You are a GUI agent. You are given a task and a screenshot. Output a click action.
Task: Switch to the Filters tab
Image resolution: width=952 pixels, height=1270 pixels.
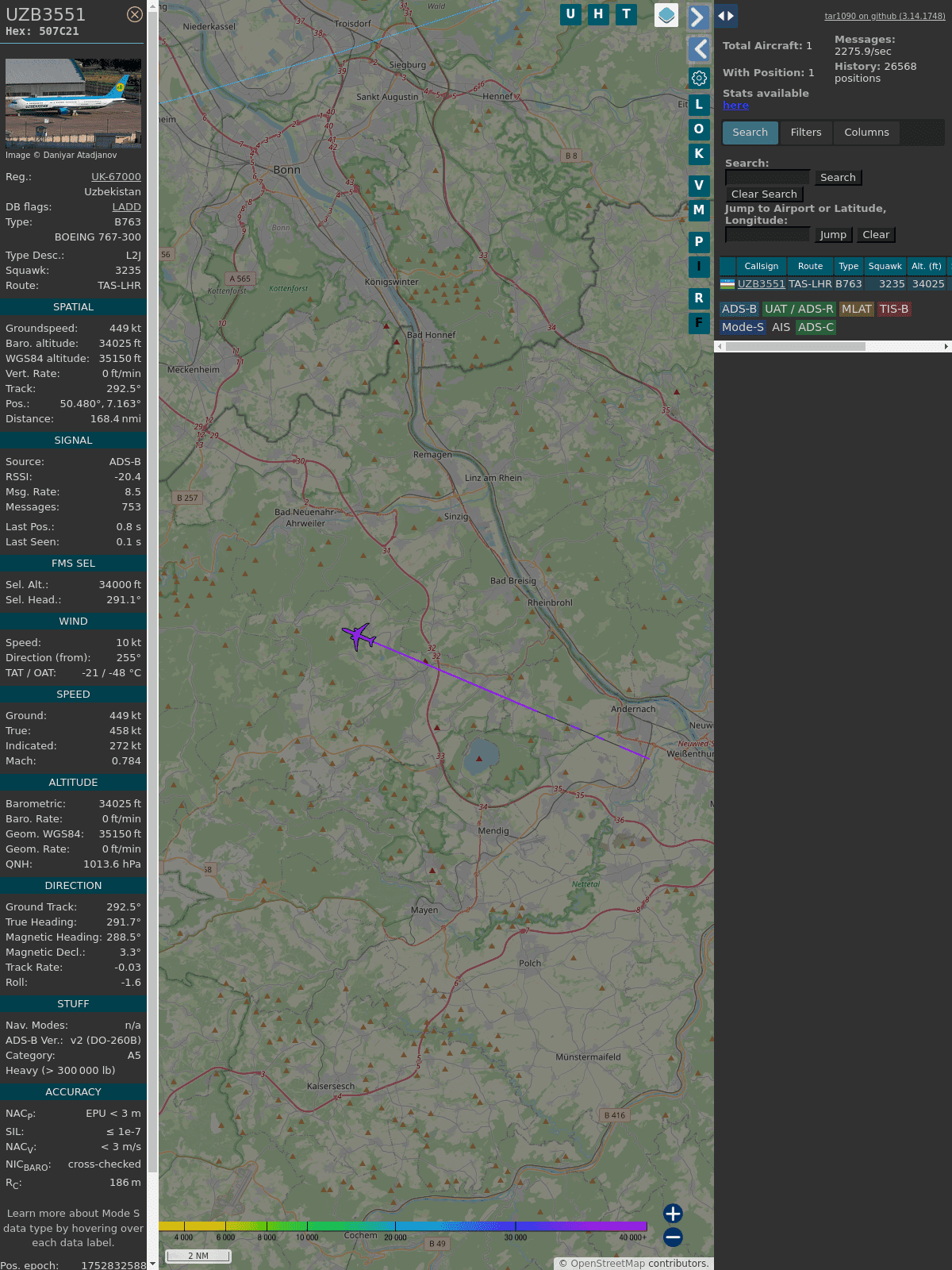tap(805, 133)
